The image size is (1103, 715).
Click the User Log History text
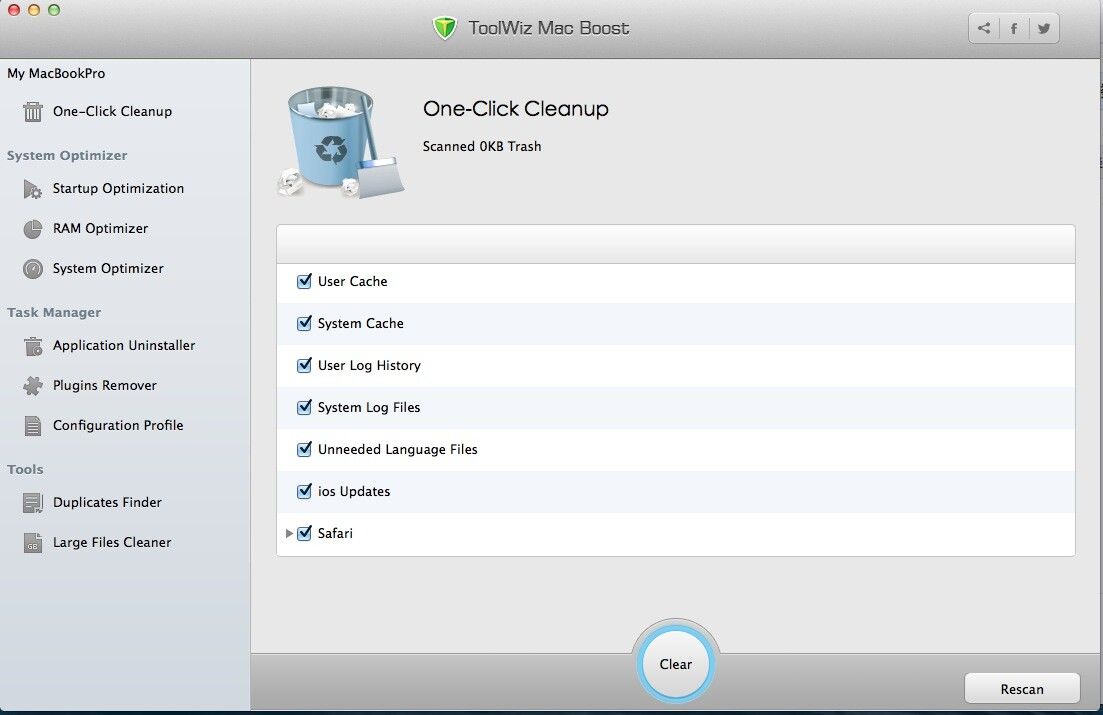click(369, 365)
